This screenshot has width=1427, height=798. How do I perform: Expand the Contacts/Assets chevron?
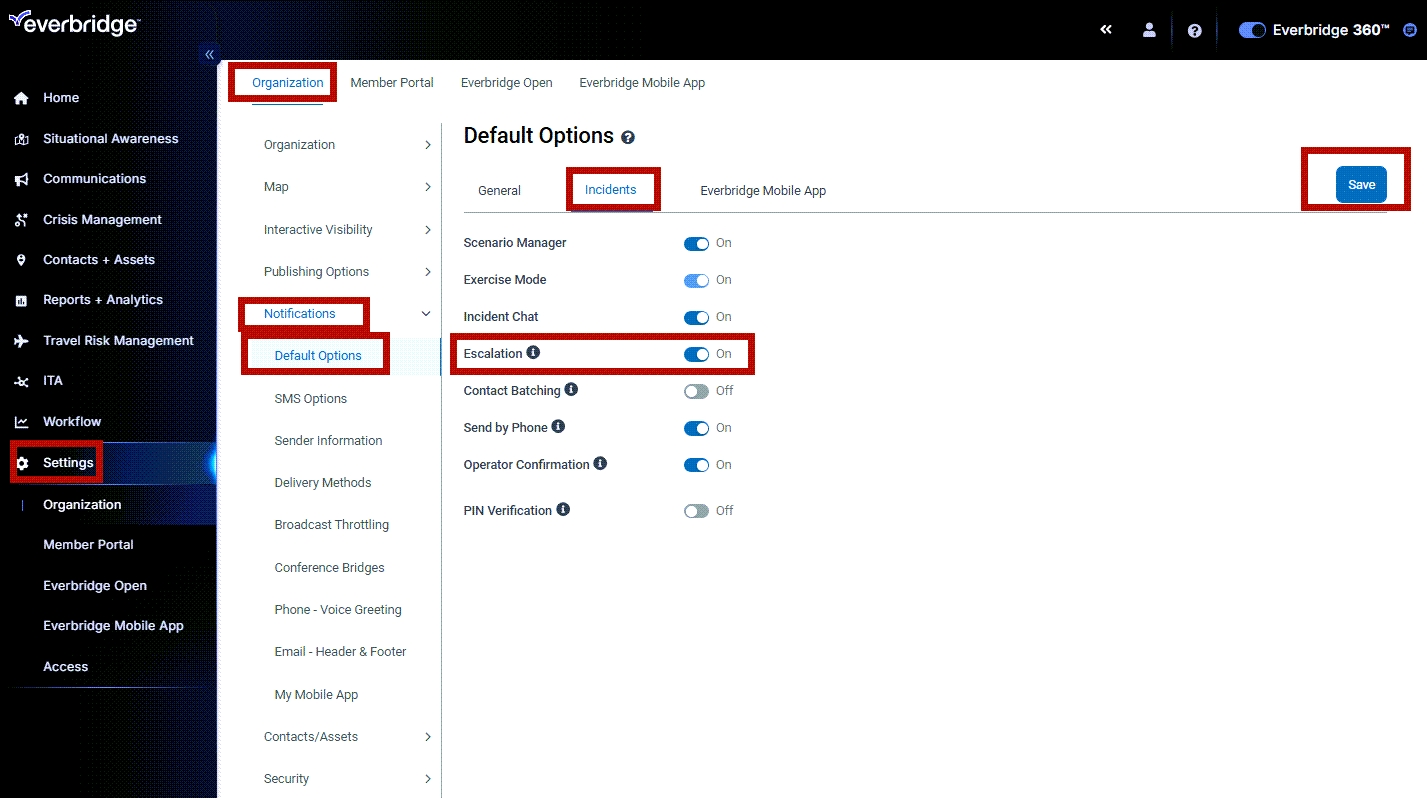pos(428,737)
